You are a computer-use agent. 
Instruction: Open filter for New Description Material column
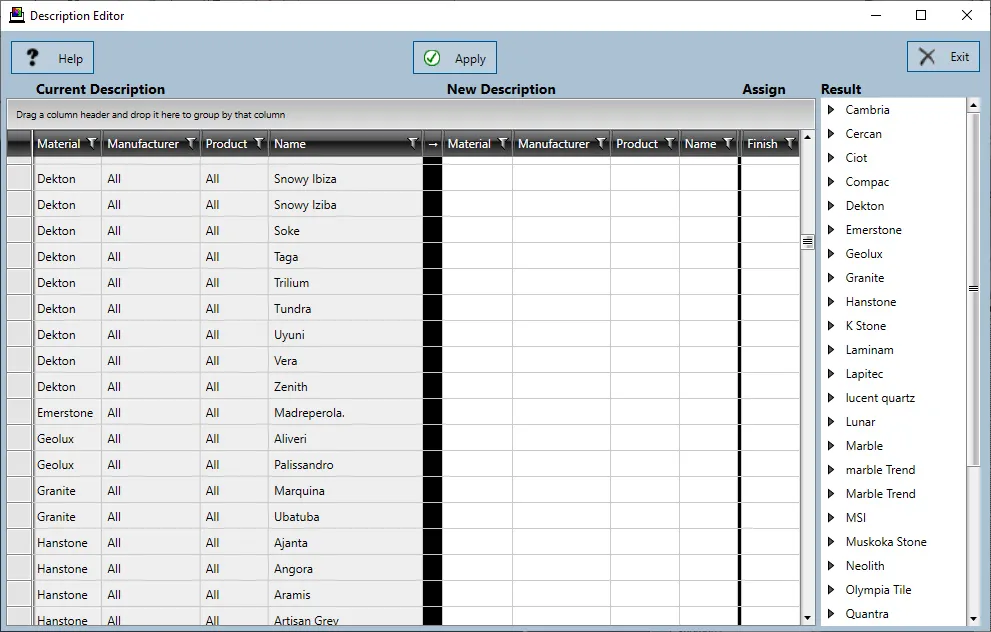(x=503, y=143)
